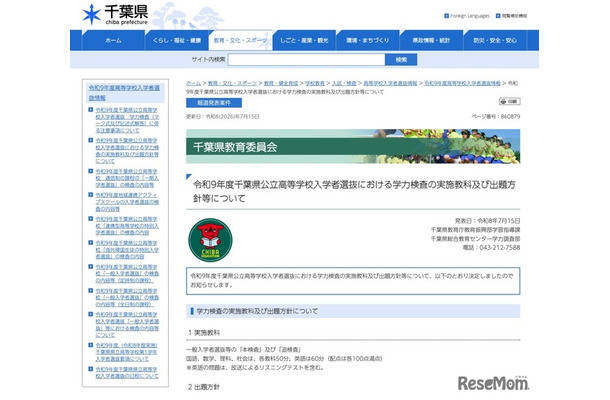610x400 pixels.
Task: Click the arrow bullet beside 海外帰国生徒 link
Action: [91, 243]
